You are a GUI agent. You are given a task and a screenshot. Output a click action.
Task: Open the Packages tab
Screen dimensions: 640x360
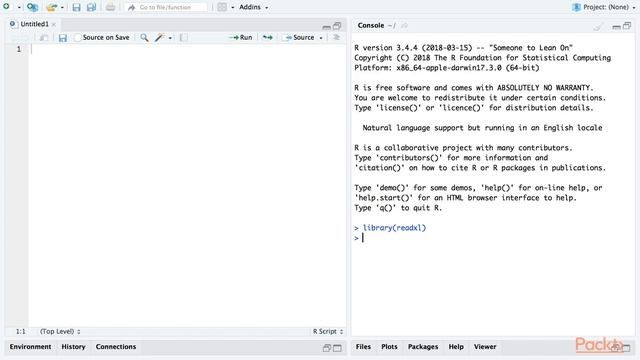click(x=423, y=347)
